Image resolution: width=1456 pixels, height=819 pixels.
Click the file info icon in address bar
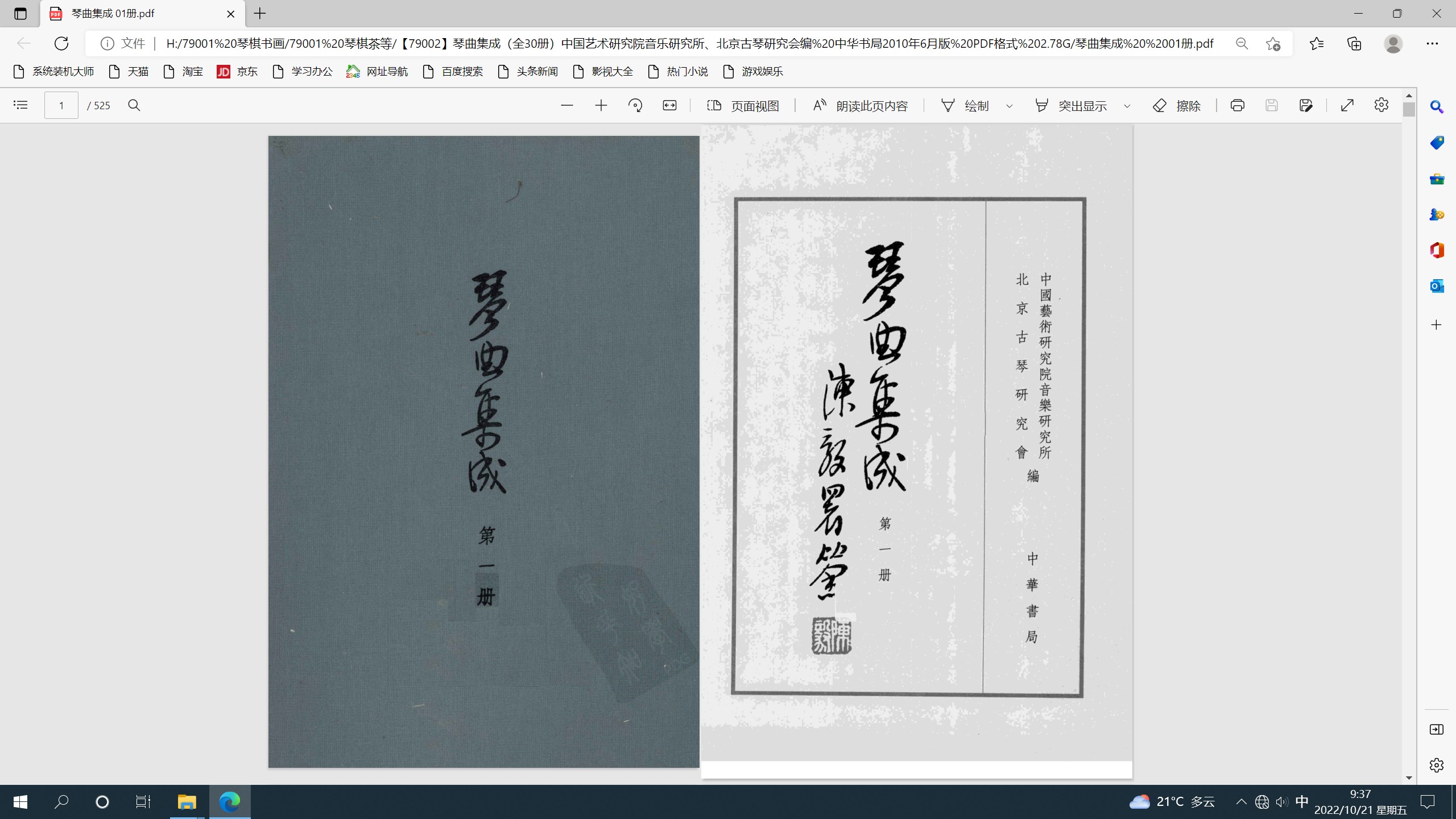[x=107, y=44]
